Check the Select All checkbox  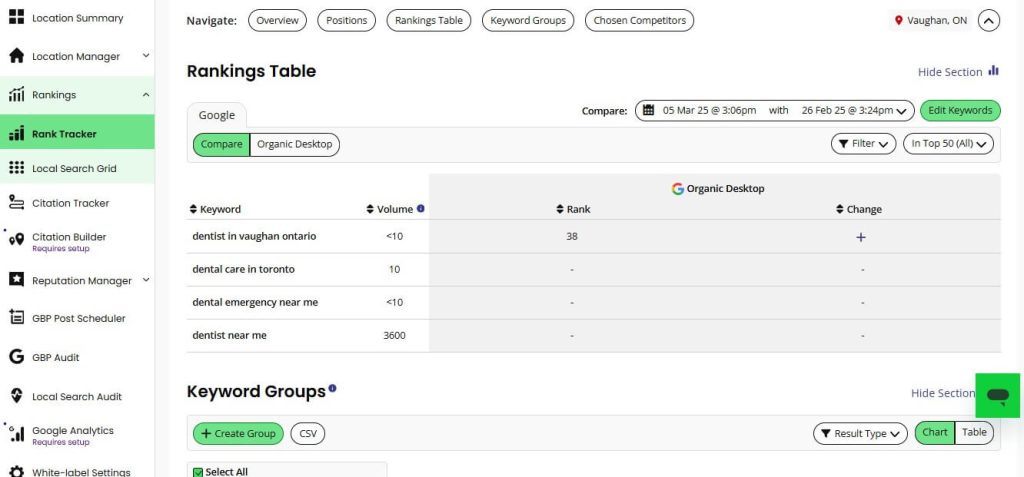198,472
